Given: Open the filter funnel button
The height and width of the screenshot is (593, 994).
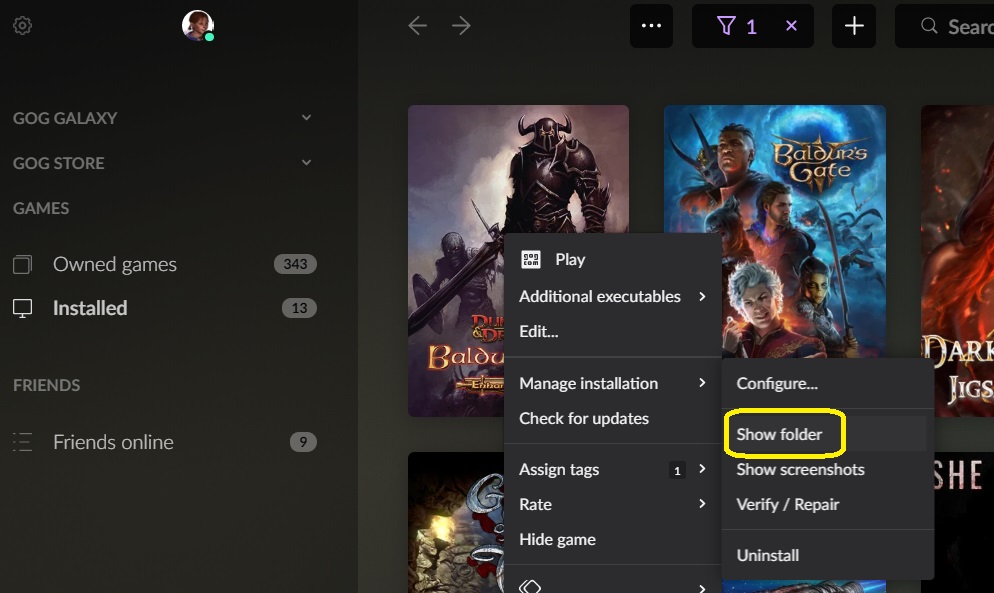Looking at the screenshot, I should (726, 26).
